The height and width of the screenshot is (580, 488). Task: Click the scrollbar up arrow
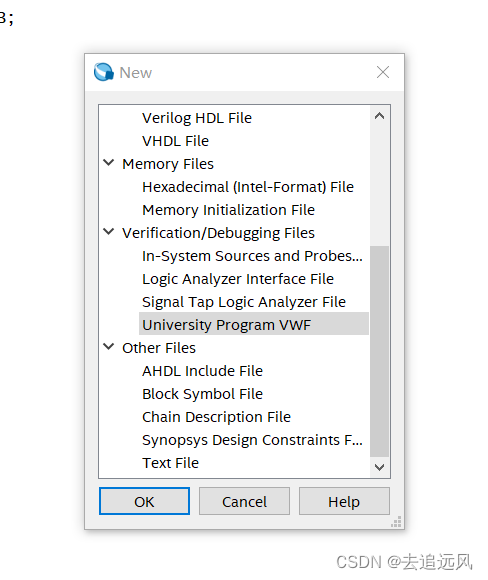[379, 116]
